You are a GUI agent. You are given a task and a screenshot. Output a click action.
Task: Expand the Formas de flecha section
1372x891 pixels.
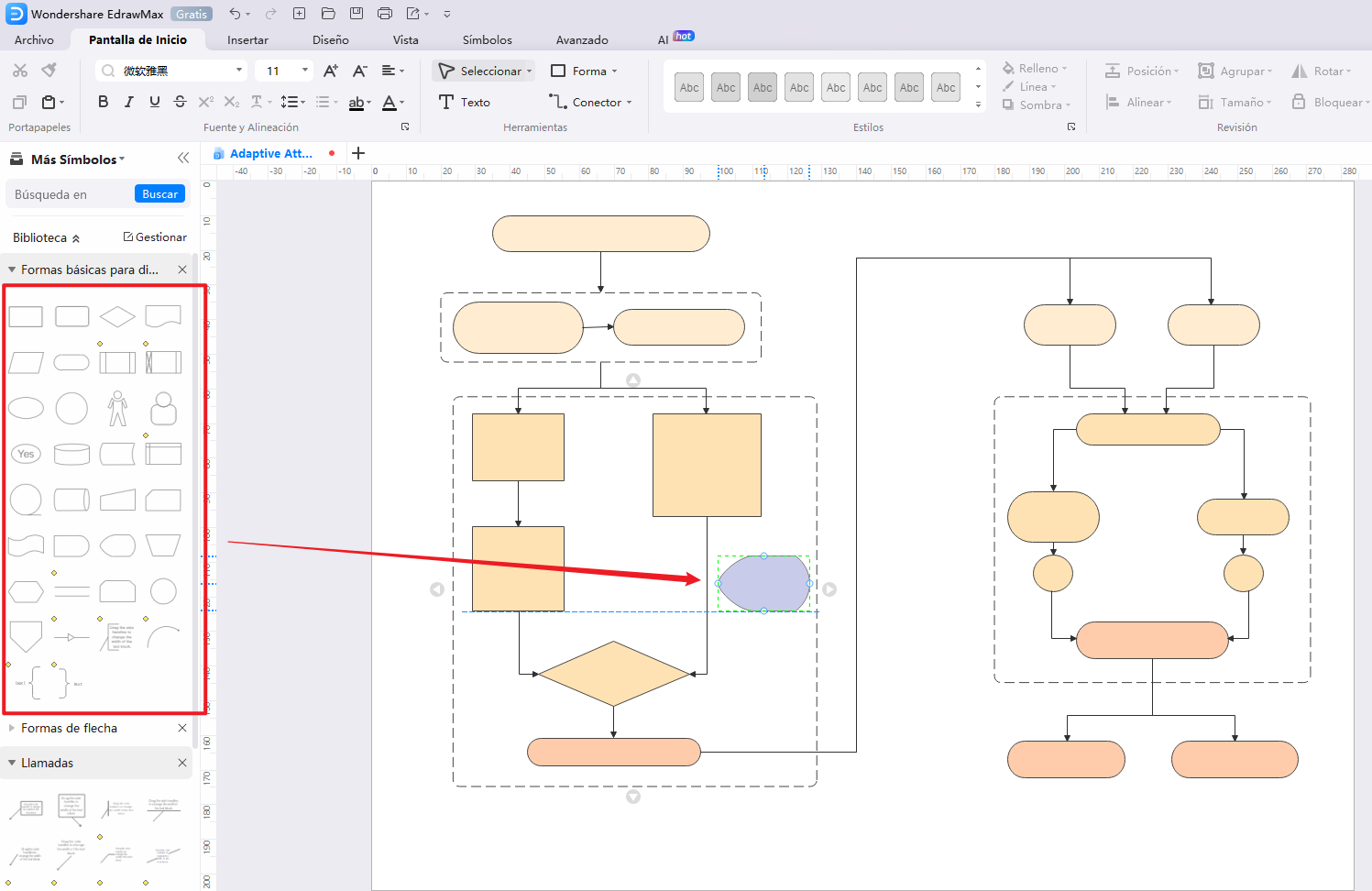coord(12,728)
